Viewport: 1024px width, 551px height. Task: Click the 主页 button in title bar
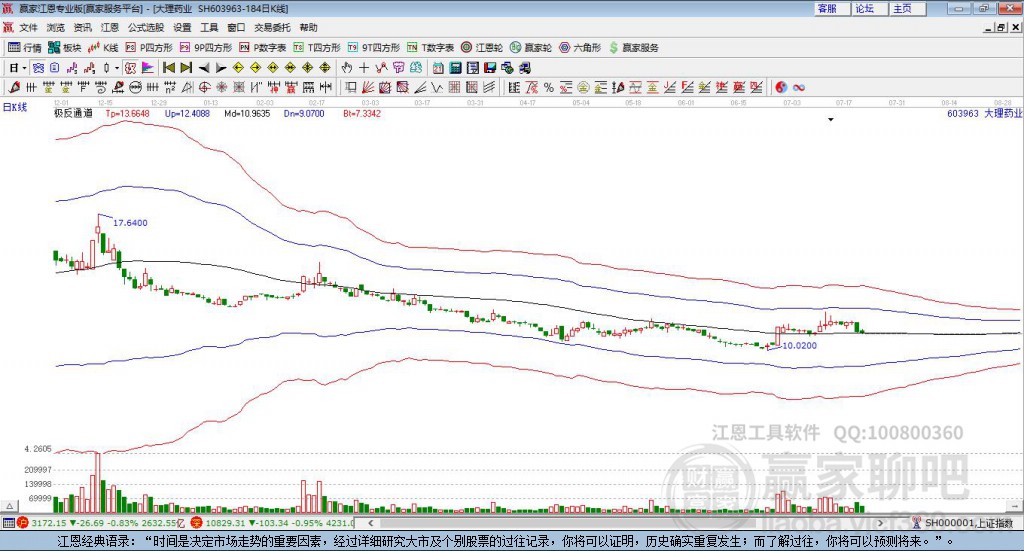pos(908,8)
